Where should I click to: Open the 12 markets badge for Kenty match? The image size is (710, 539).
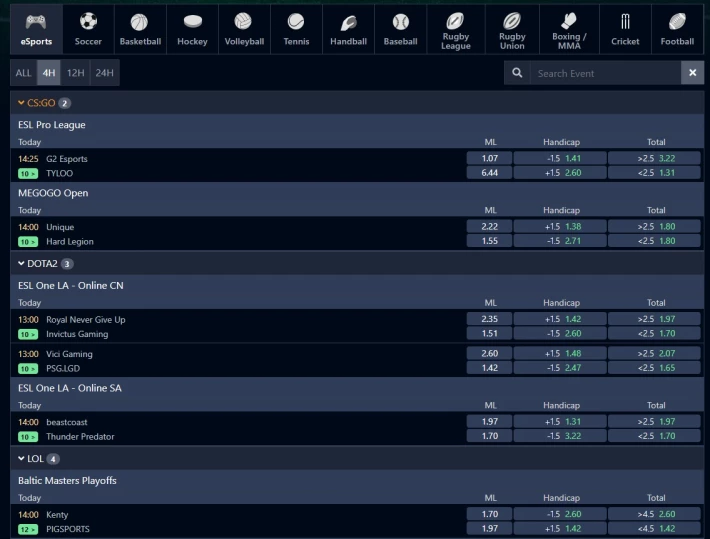tap(28, 529)
